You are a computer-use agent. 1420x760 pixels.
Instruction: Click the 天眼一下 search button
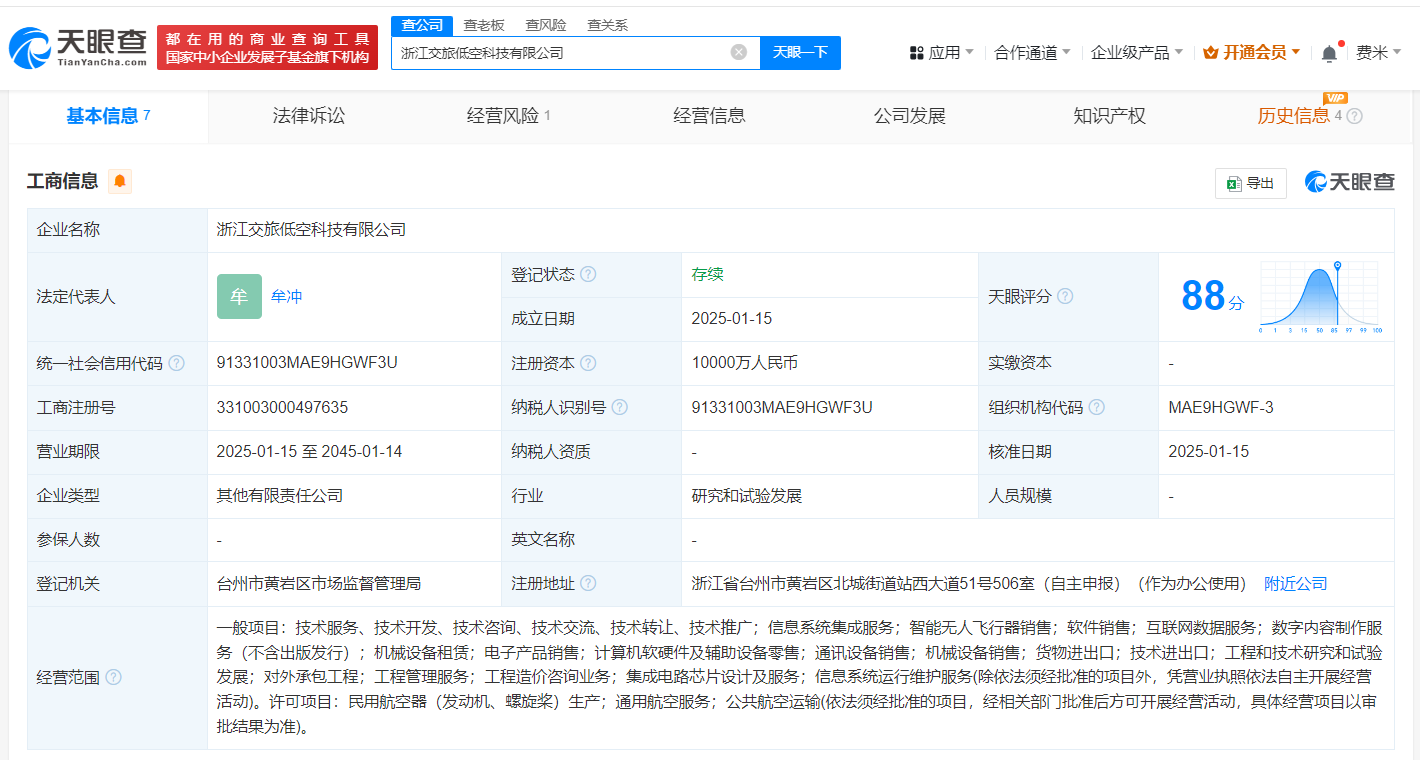pyautogui.click(x=800, y=52)
